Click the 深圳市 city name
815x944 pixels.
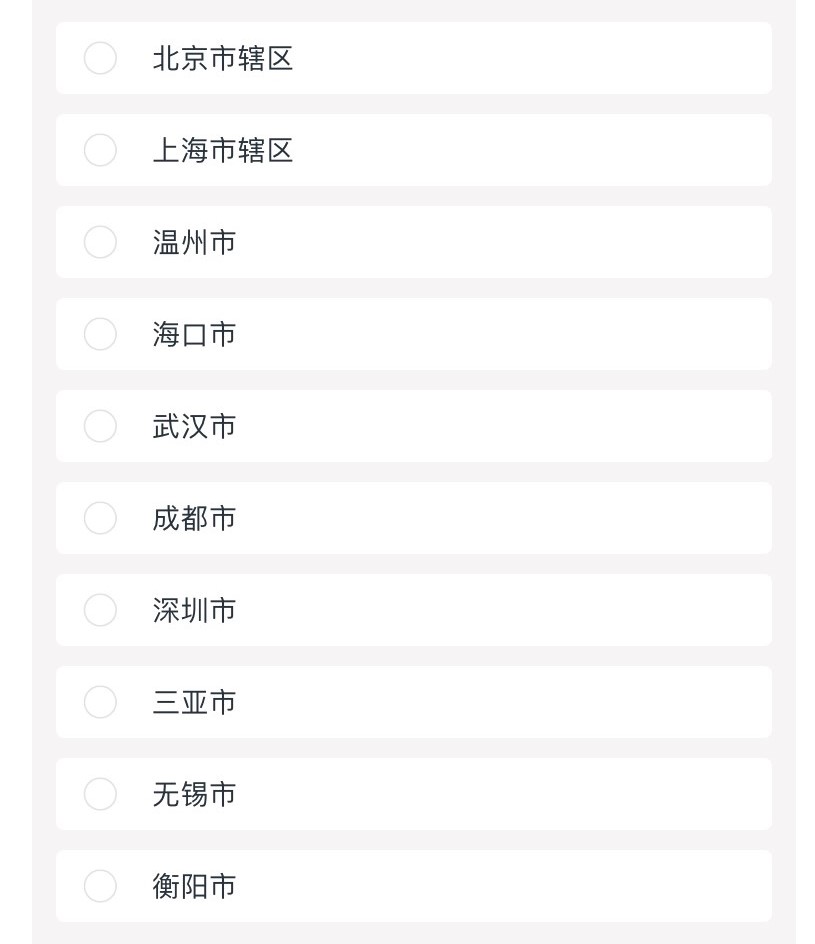click(194, 610)
